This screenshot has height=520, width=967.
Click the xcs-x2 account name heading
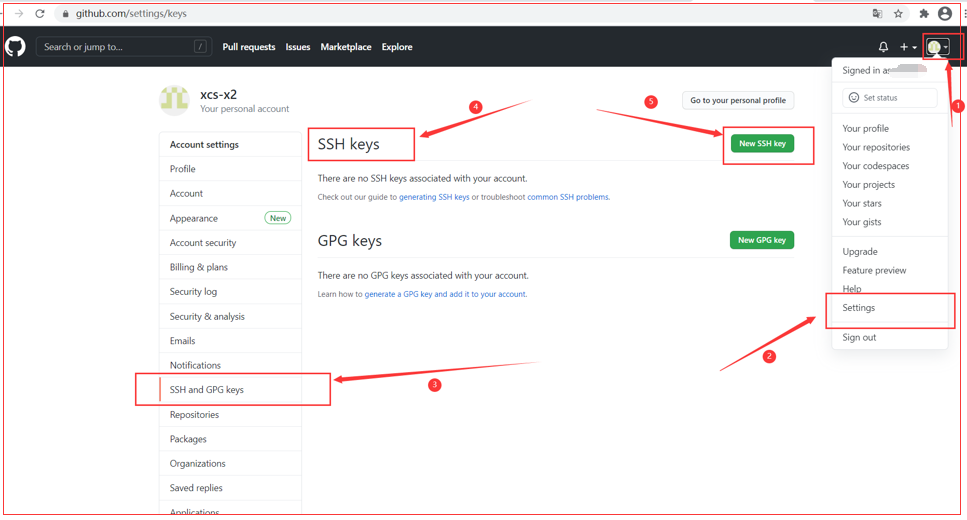point(218,94)
